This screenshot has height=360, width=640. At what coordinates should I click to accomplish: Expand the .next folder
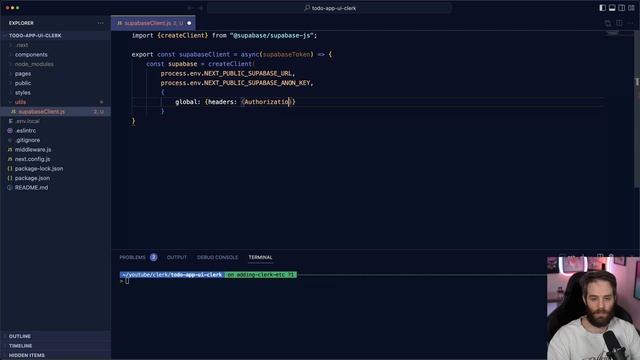(x=22, y=45)
